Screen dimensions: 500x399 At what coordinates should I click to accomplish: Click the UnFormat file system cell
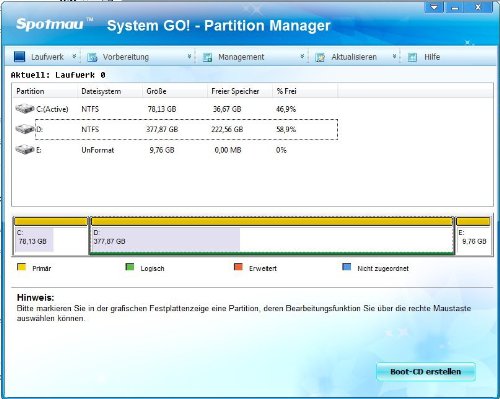coord(98,150)
